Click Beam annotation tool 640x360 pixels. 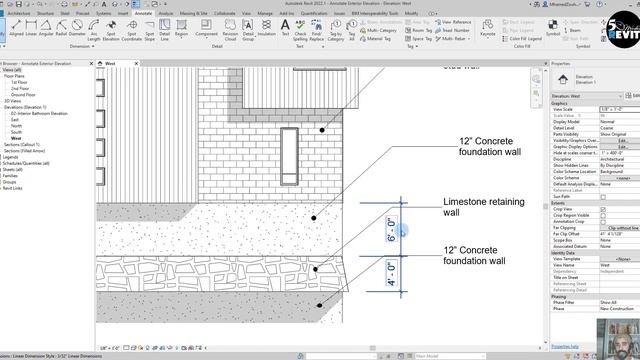572,31
